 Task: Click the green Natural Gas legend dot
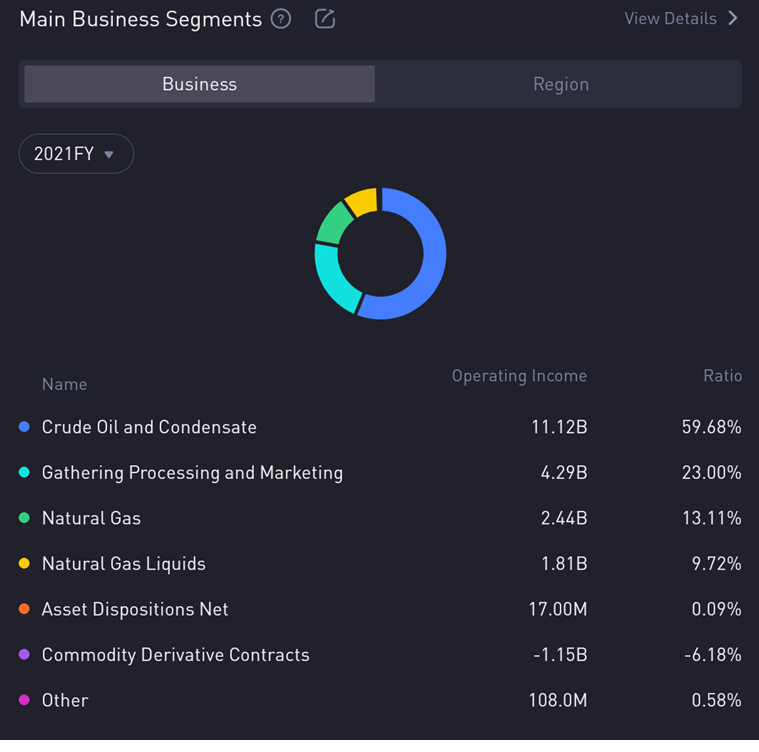(25, 518)
